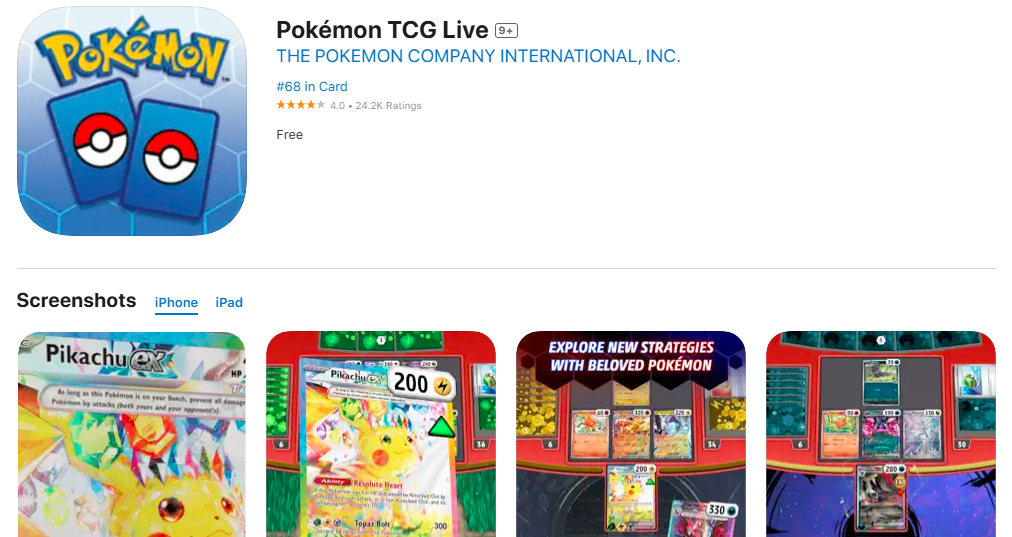Click the Pokémon TCG Live title text
The image size is (1012, 537).
382,30
